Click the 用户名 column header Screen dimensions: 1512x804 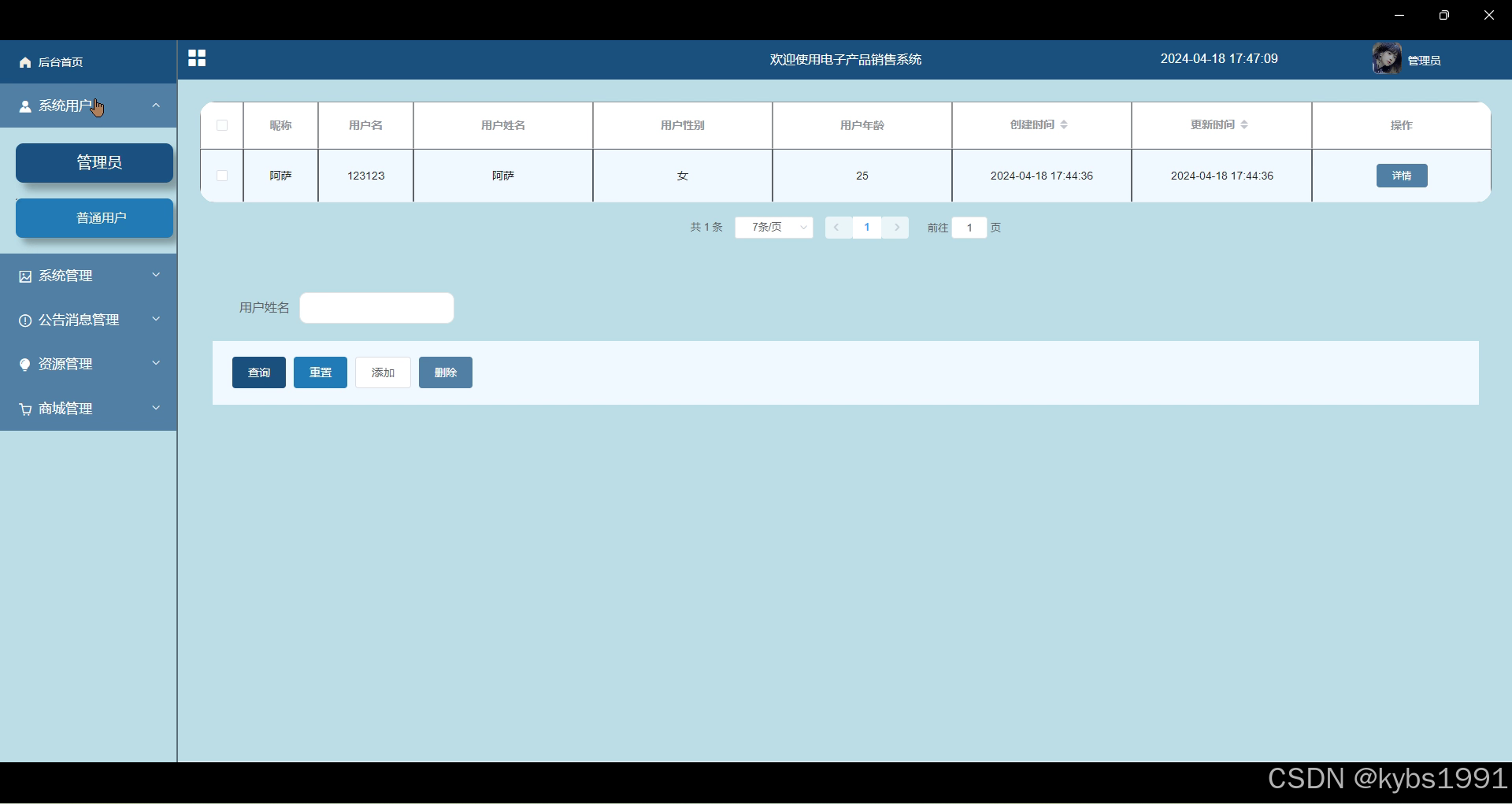[x=366, y=125]
